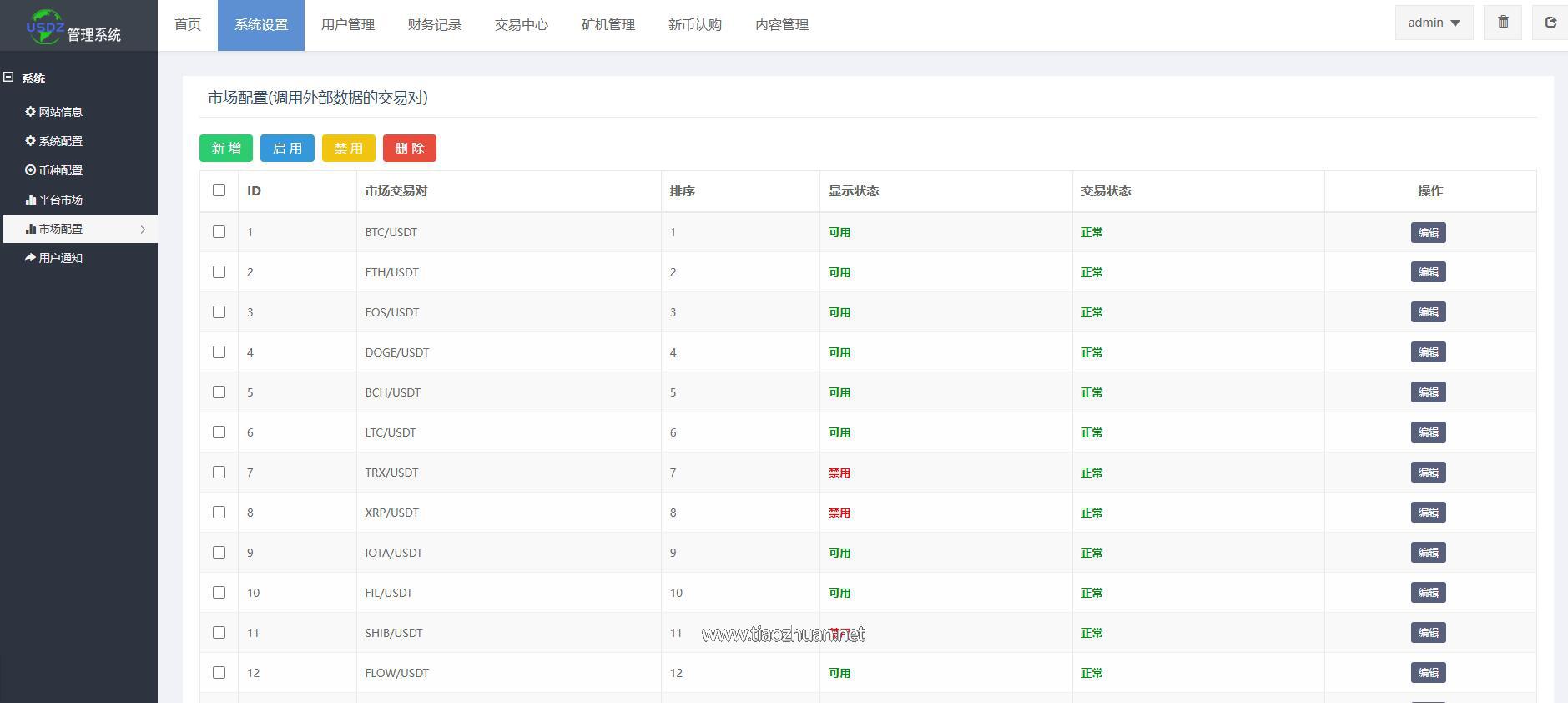The width and height of the screenshot is (1568, 703).
Task: Edit the SHIB/USDT row
Action: point(1428,633)
